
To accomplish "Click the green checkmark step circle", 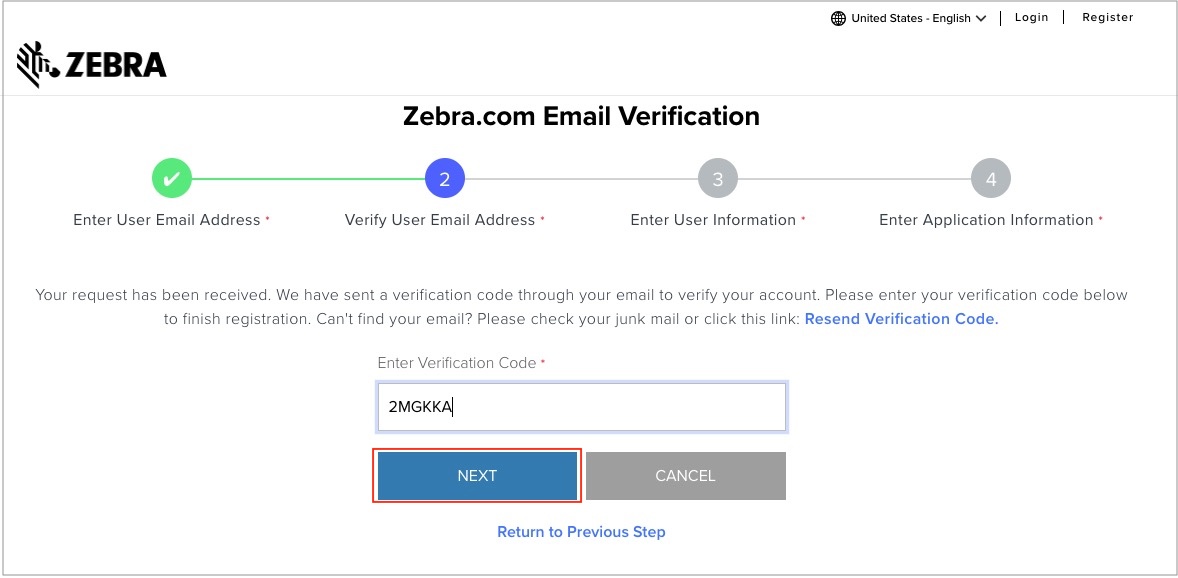I will [x=171, y=179].
